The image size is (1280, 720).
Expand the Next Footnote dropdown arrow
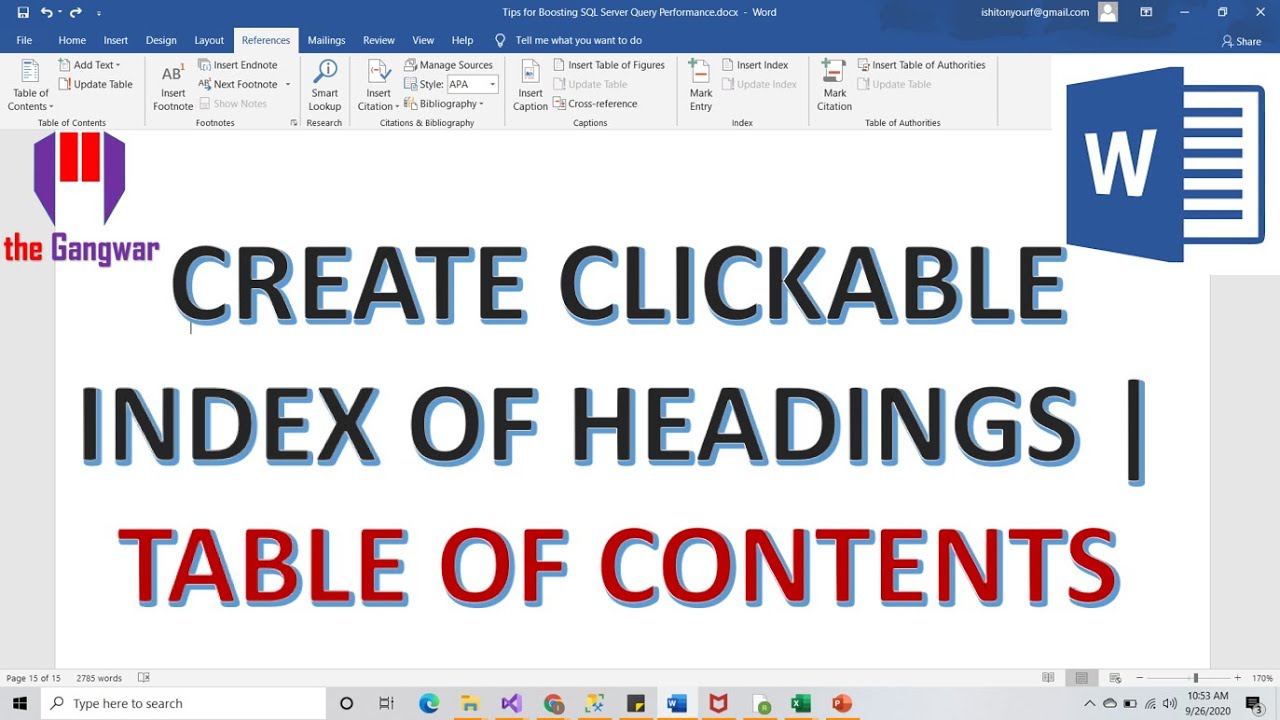tap(288, 84)
